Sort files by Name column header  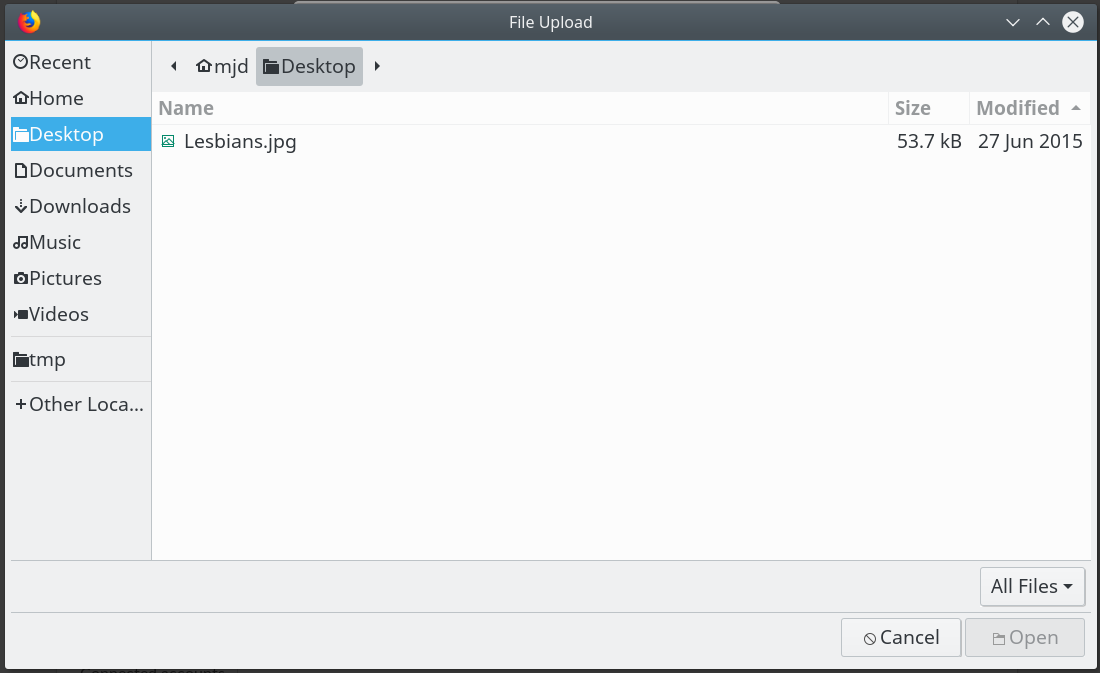(x=521, y=108)
